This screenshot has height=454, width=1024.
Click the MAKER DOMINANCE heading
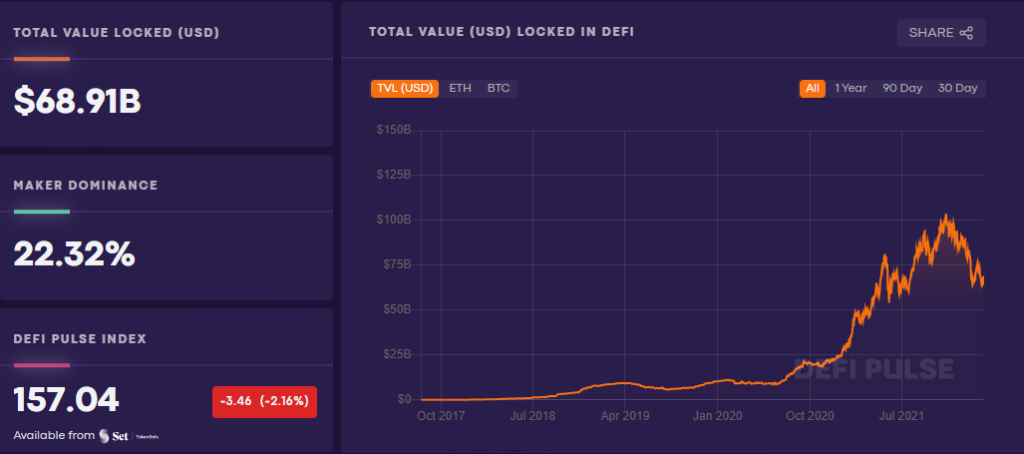(x=86, y=186)
